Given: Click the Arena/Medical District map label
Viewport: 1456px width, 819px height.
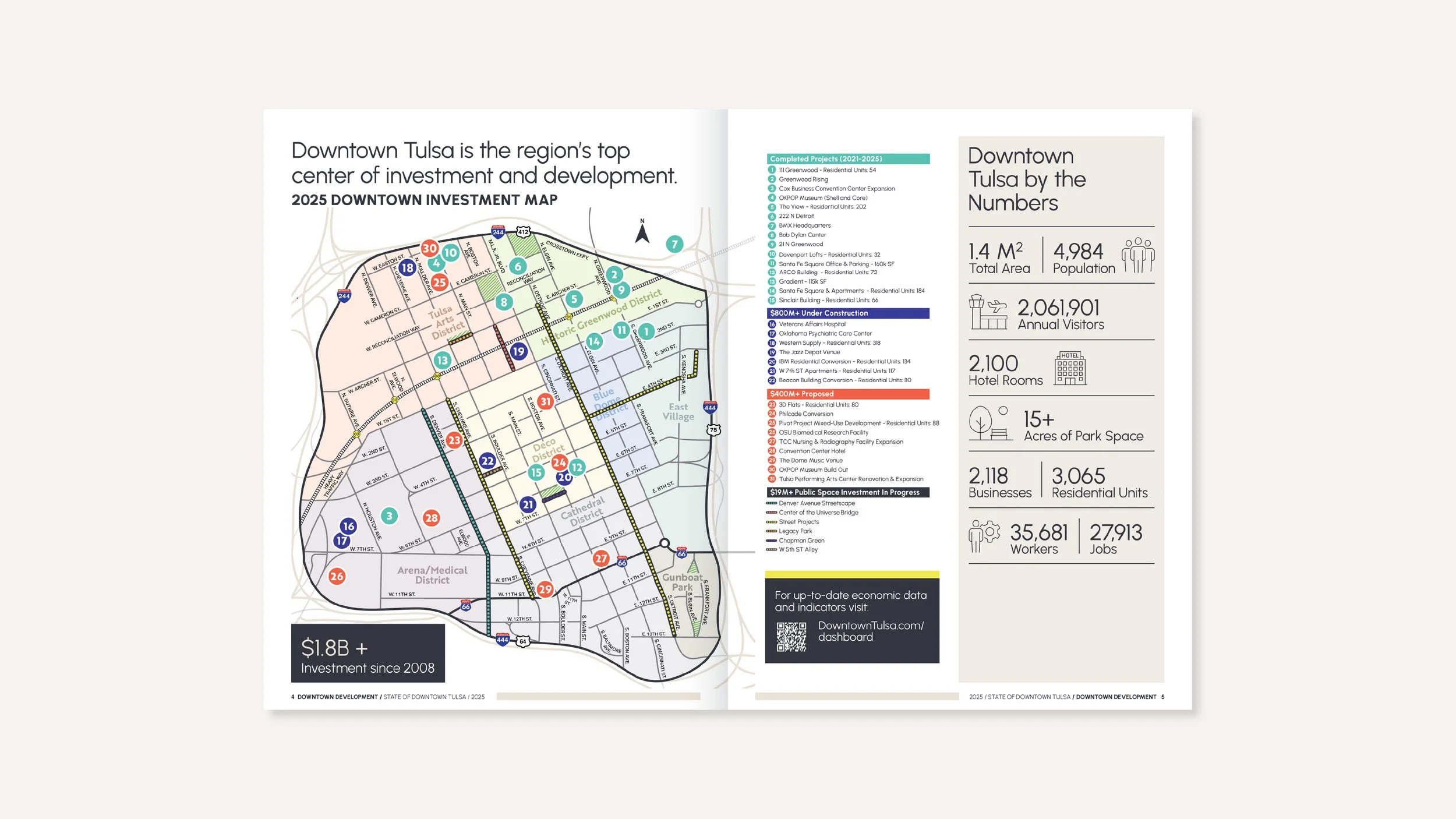Looking at the screenshot, I should point(432,575).
